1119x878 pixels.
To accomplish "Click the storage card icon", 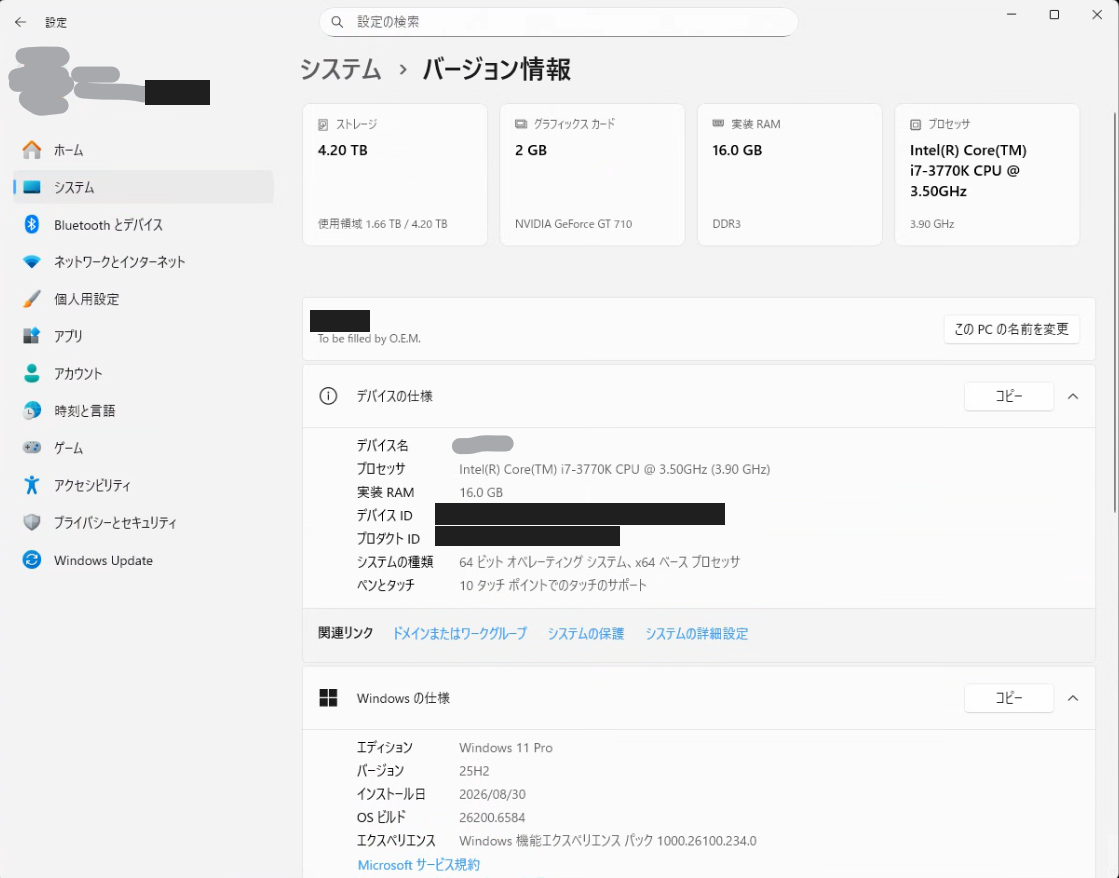I will point(323,125).
